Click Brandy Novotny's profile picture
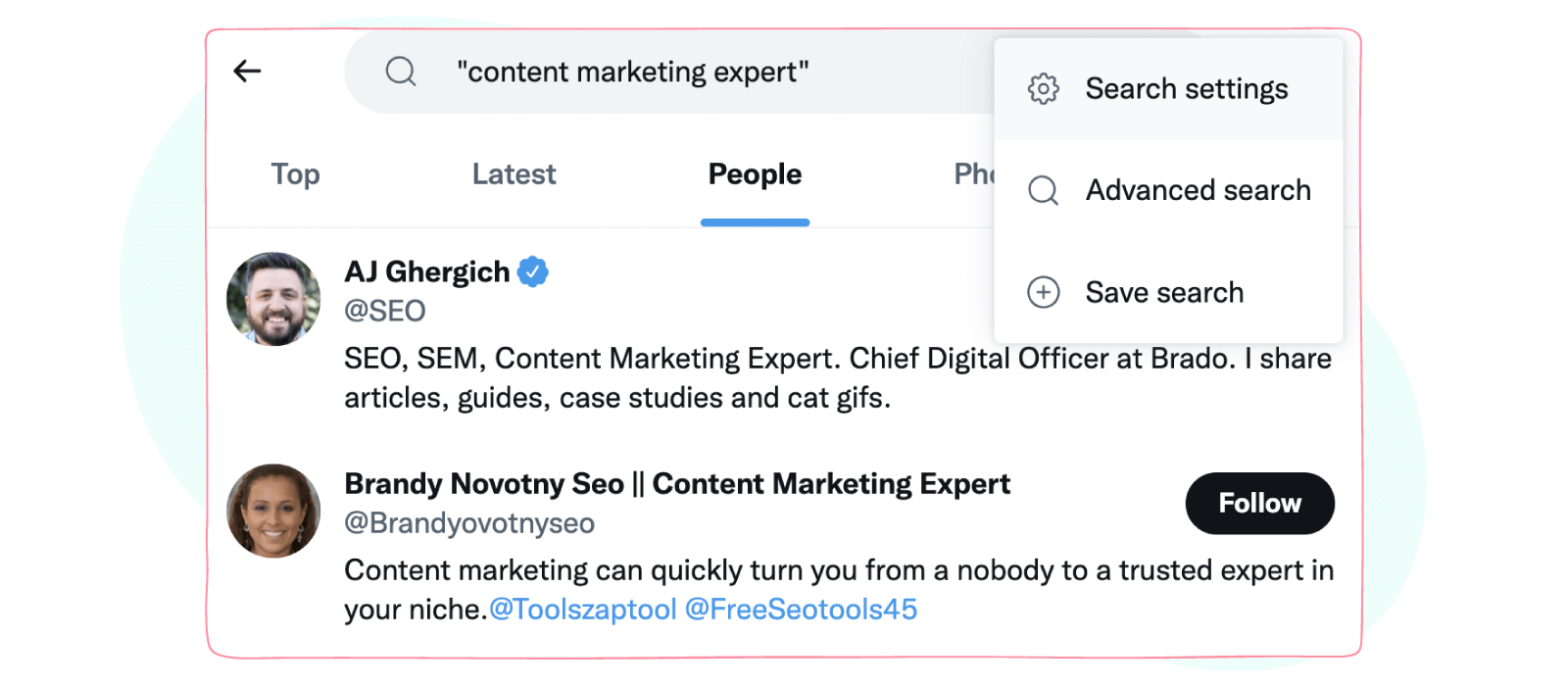Image resolution: width=1568 pixels, height=686 pixels. pyautogui.click(x=273, y=511)
